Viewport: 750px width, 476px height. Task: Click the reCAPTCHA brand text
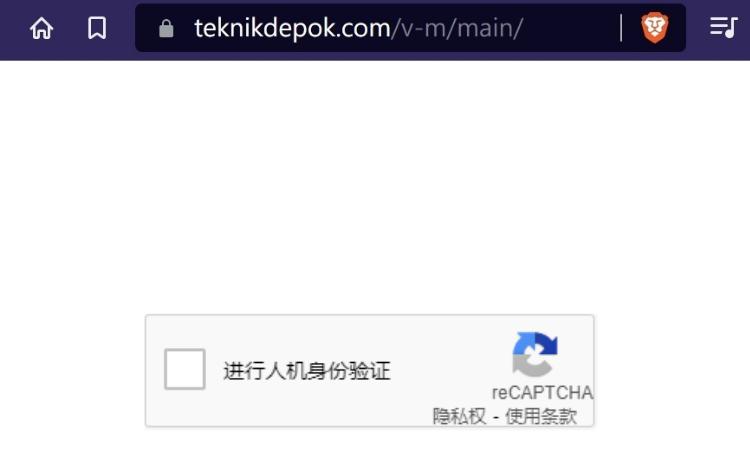click(542, 392)
